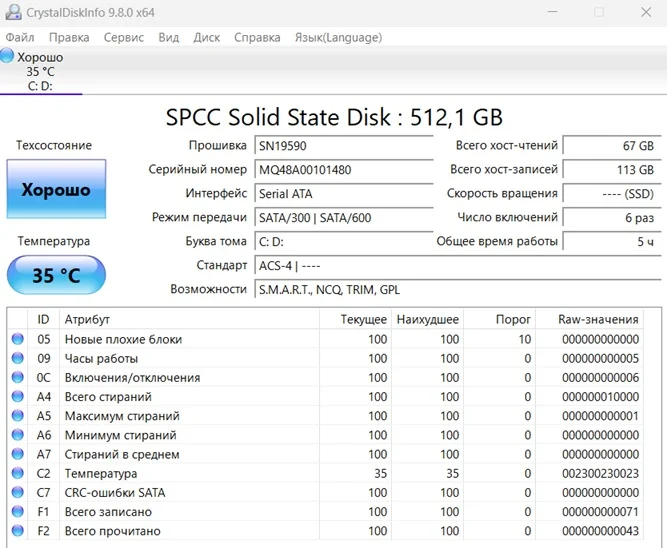Click the CrystalDiskInfo app icon in title bar
667x548 pixels.
(x=14, y=12)
